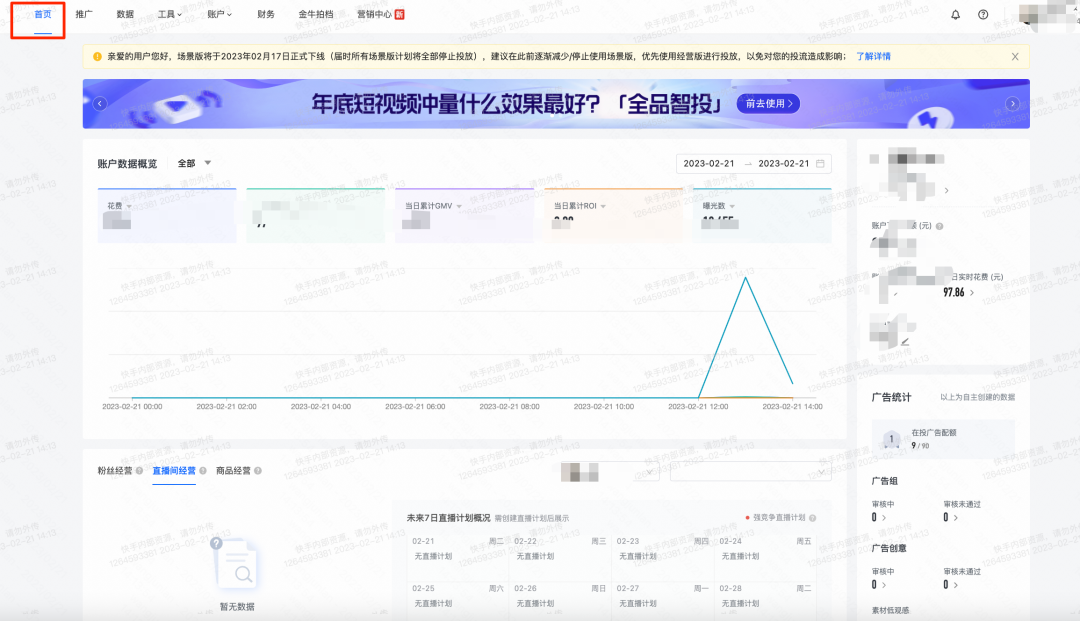Click 2023-02-21 12:00 axis label
Image resolution: width=1080 pixels, height=621 pixels.
pos(698,407)
